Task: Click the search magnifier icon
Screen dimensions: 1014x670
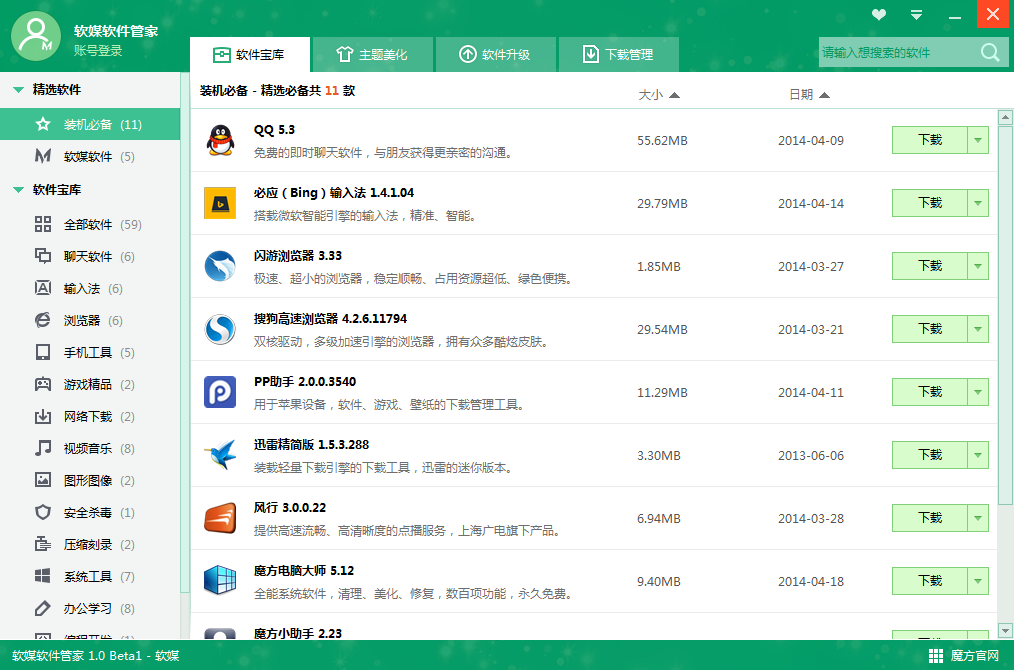Action: coord(989,53)
